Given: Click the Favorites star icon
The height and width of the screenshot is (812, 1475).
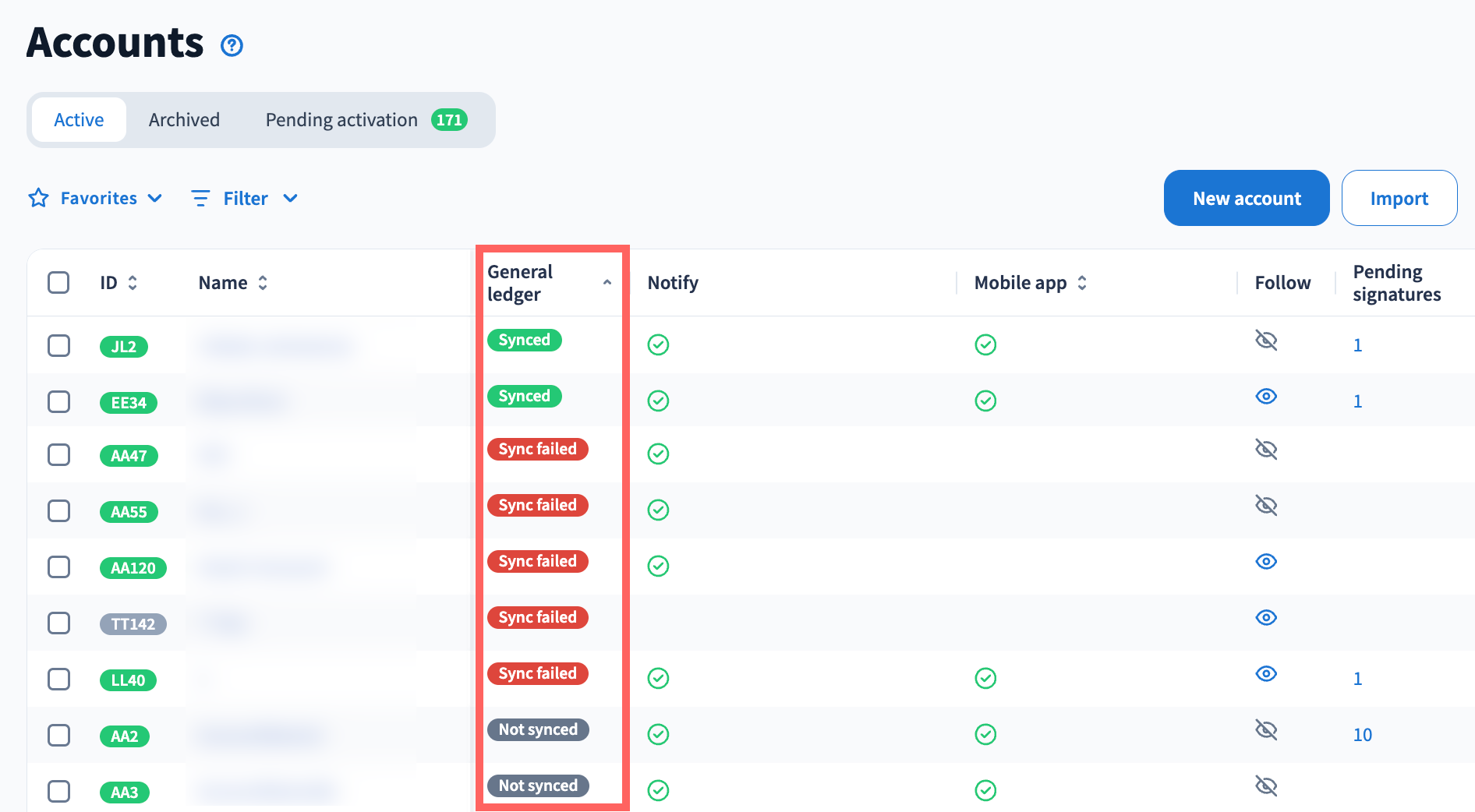Looking at the screenshot, I should coord(38,198).
